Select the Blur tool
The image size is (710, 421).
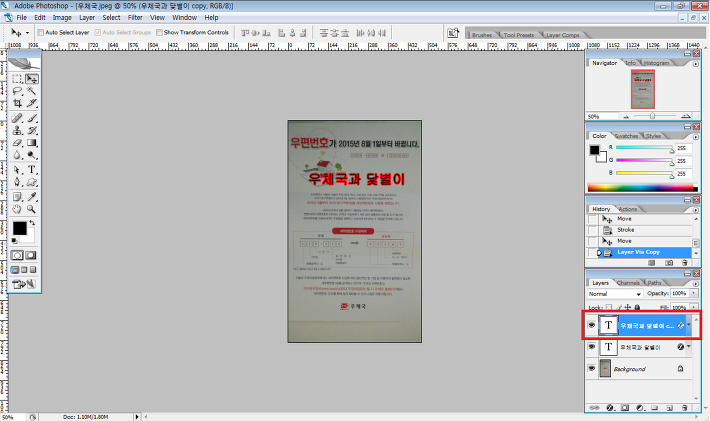(17, 155)
